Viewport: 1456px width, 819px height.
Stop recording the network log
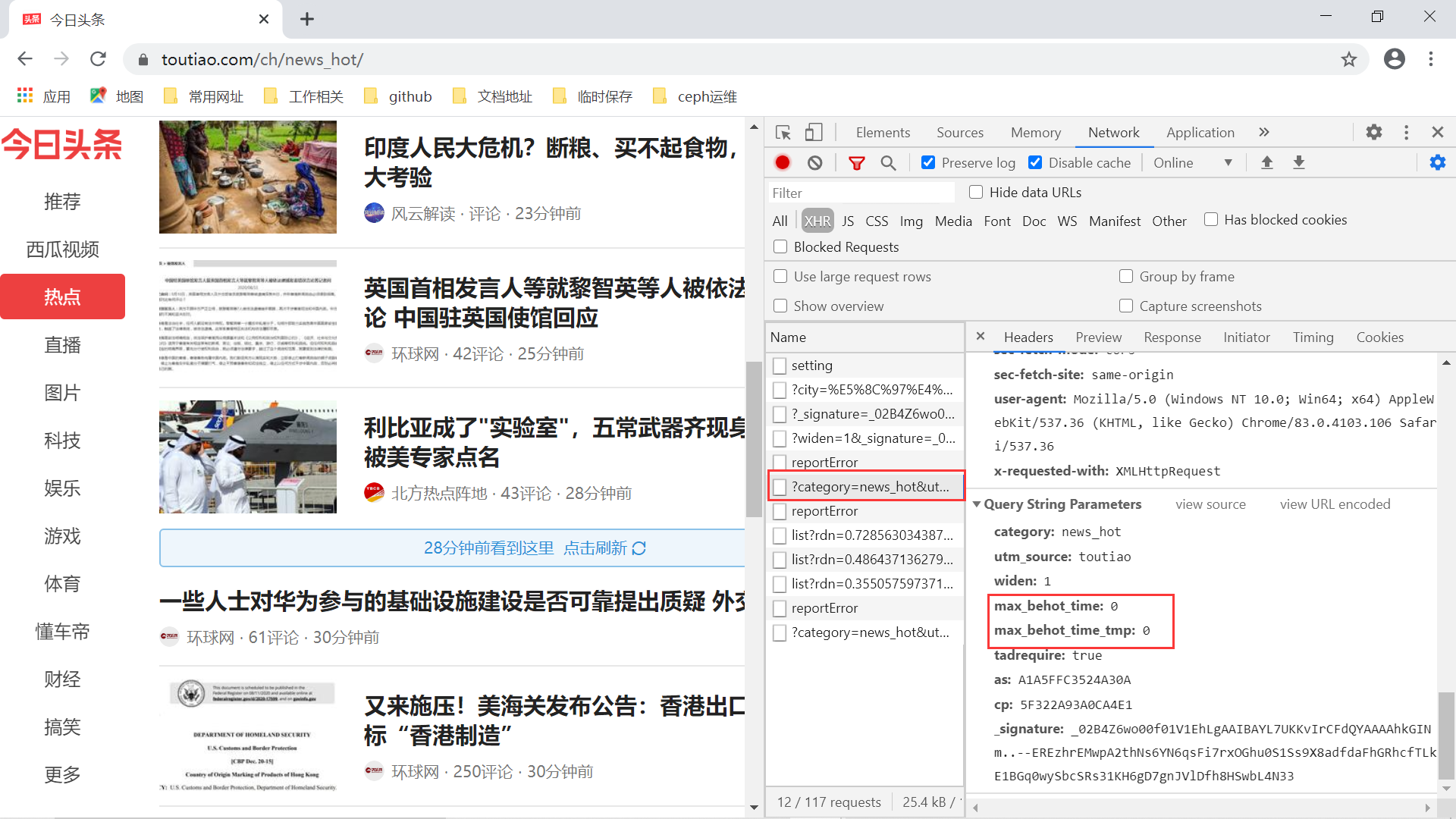(x=783, y=162)
